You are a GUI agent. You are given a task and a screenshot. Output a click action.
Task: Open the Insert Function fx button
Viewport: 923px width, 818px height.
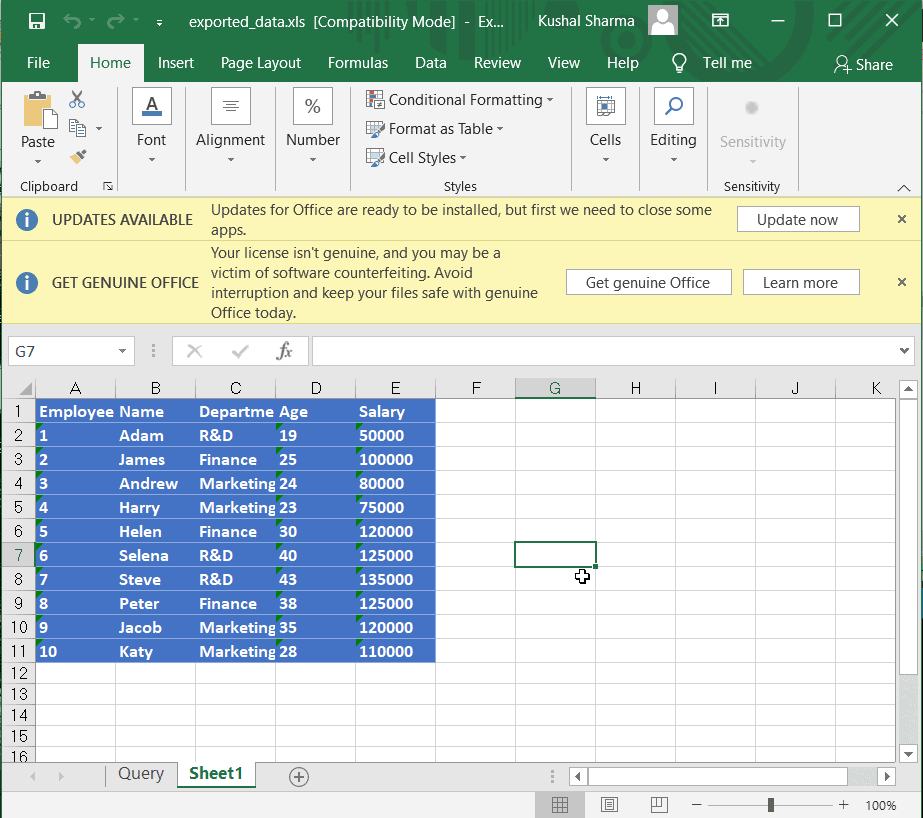click(x=284, y=351)
